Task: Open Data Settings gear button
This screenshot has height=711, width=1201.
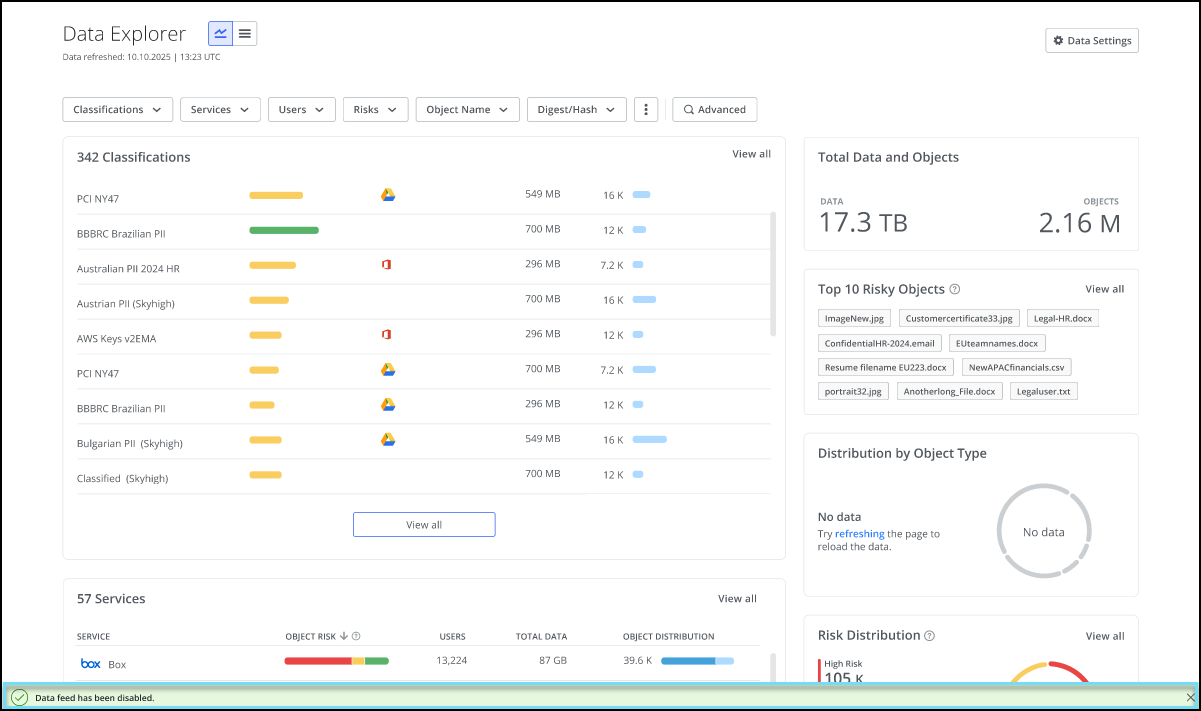Action: click(1091, 41)
